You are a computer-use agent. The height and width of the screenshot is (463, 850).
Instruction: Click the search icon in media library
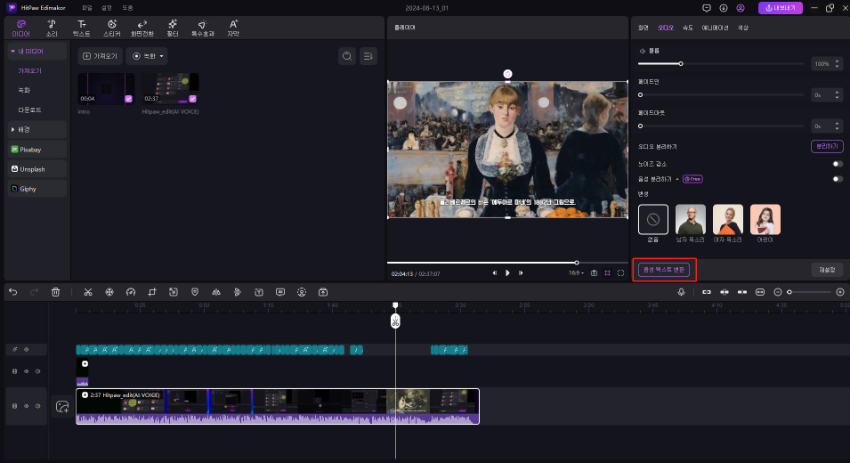pos(346,56)
